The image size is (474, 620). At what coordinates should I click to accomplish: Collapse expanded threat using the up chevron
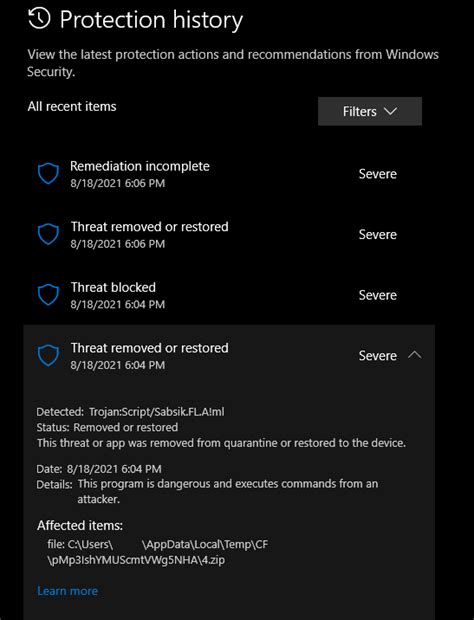[415, 355]
